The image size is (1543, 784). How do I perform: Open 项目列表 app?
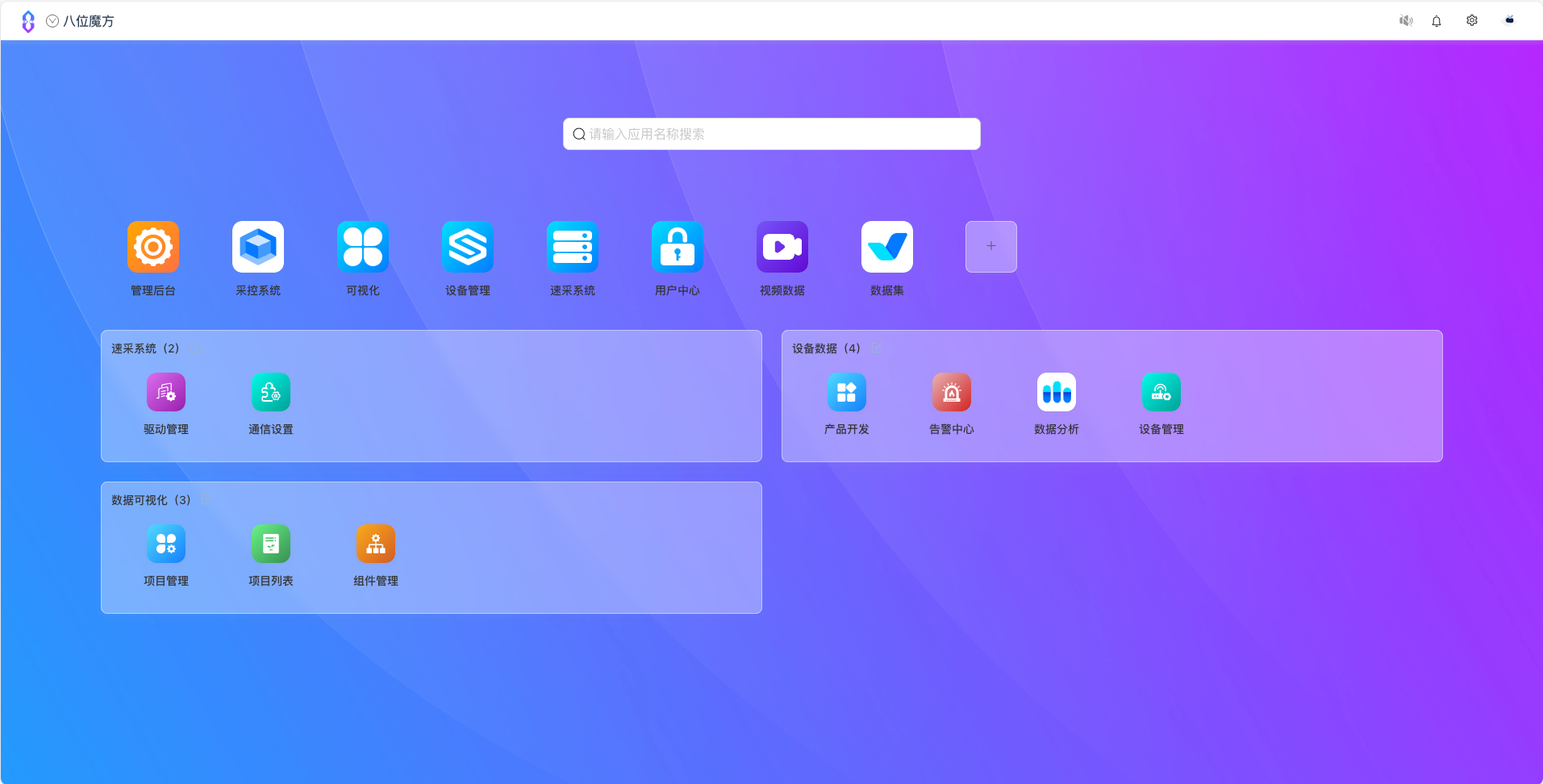pos(271,544)
